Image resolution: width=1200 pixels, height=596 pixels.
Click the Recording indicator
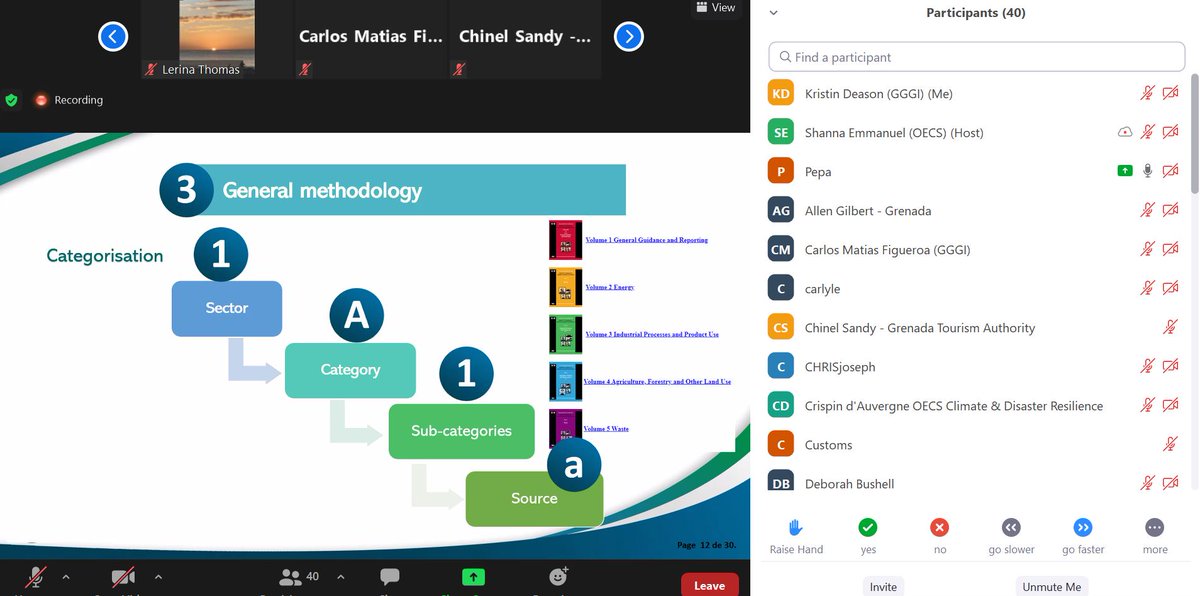click(69, 100)
